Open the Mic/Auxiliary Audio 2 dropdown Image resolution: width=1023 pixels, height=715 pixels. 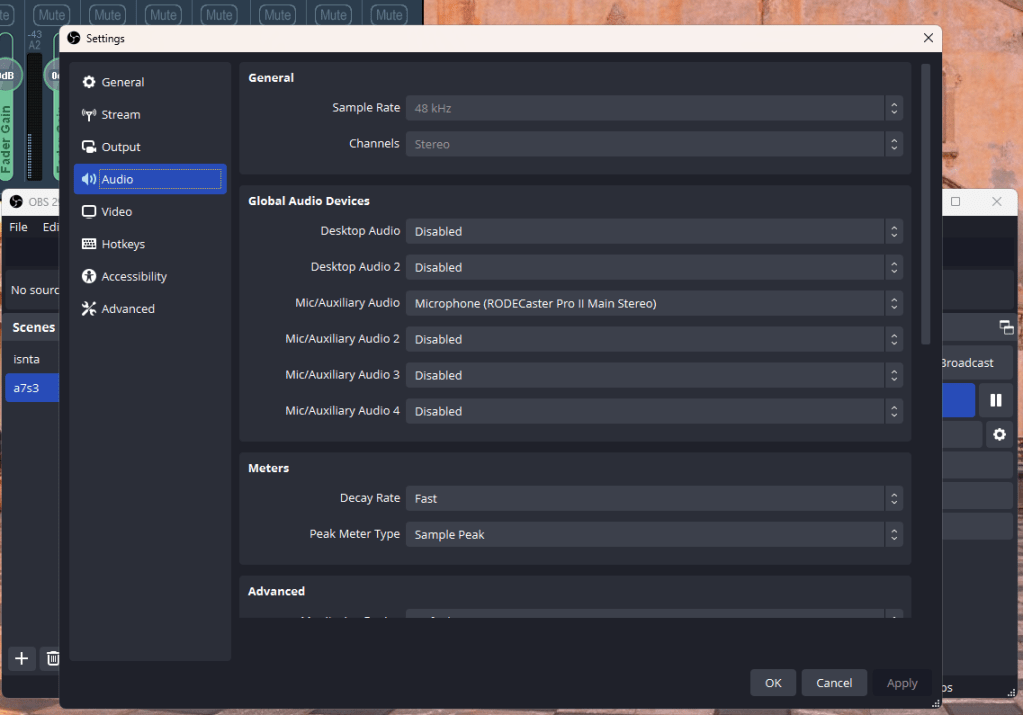pyautogui.click(x=654, y=339)
